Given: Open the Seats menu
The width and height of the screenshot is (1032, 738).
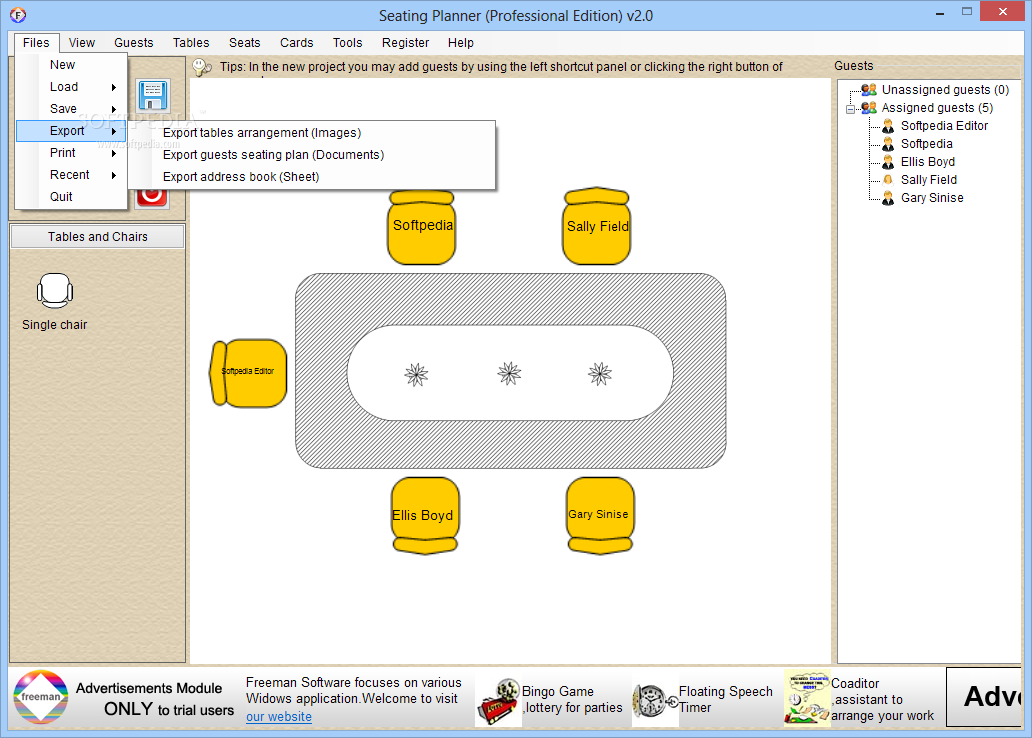Looking at the screenshot, I should pyautogui.click(x=245, y=43).
